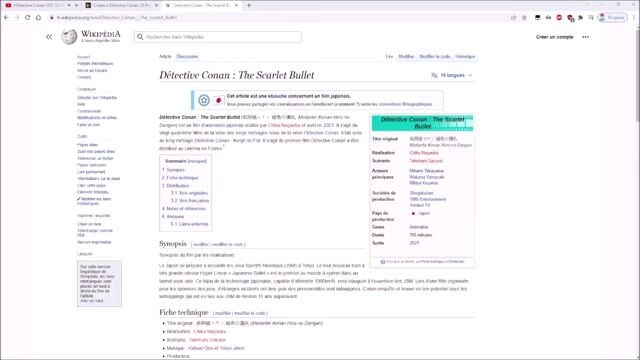Open the browser profile avatar icon
This screenshot has height=360, width=640.
pyautogui.click(x=602, y=18)
